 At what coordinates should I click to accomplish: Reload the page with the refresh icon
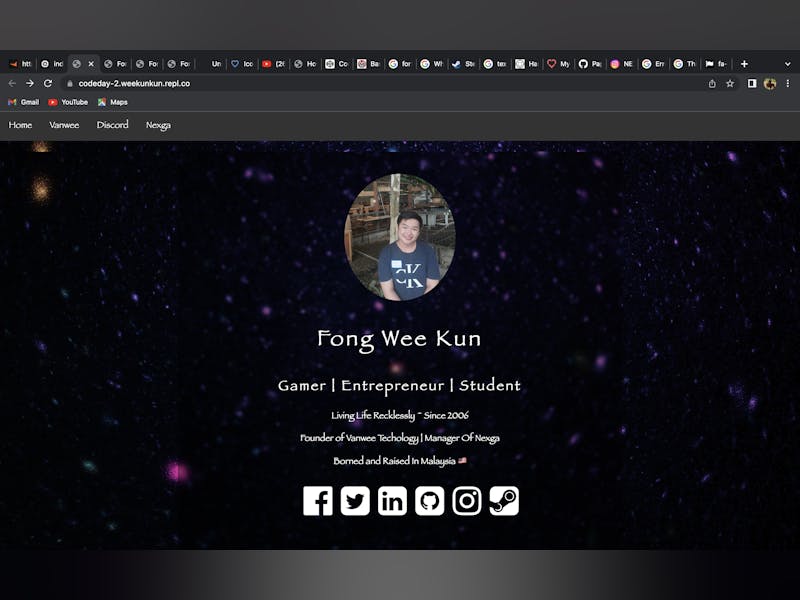click(x=48, y=83)
